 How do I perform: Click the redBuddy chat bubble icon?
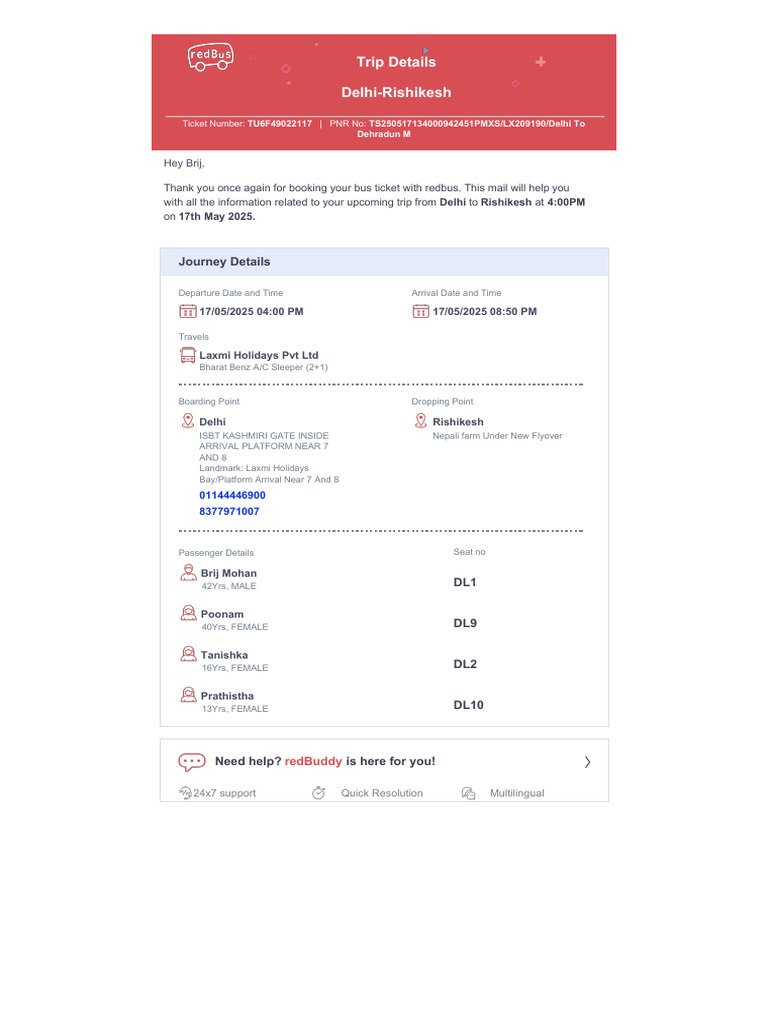point(192,762)
